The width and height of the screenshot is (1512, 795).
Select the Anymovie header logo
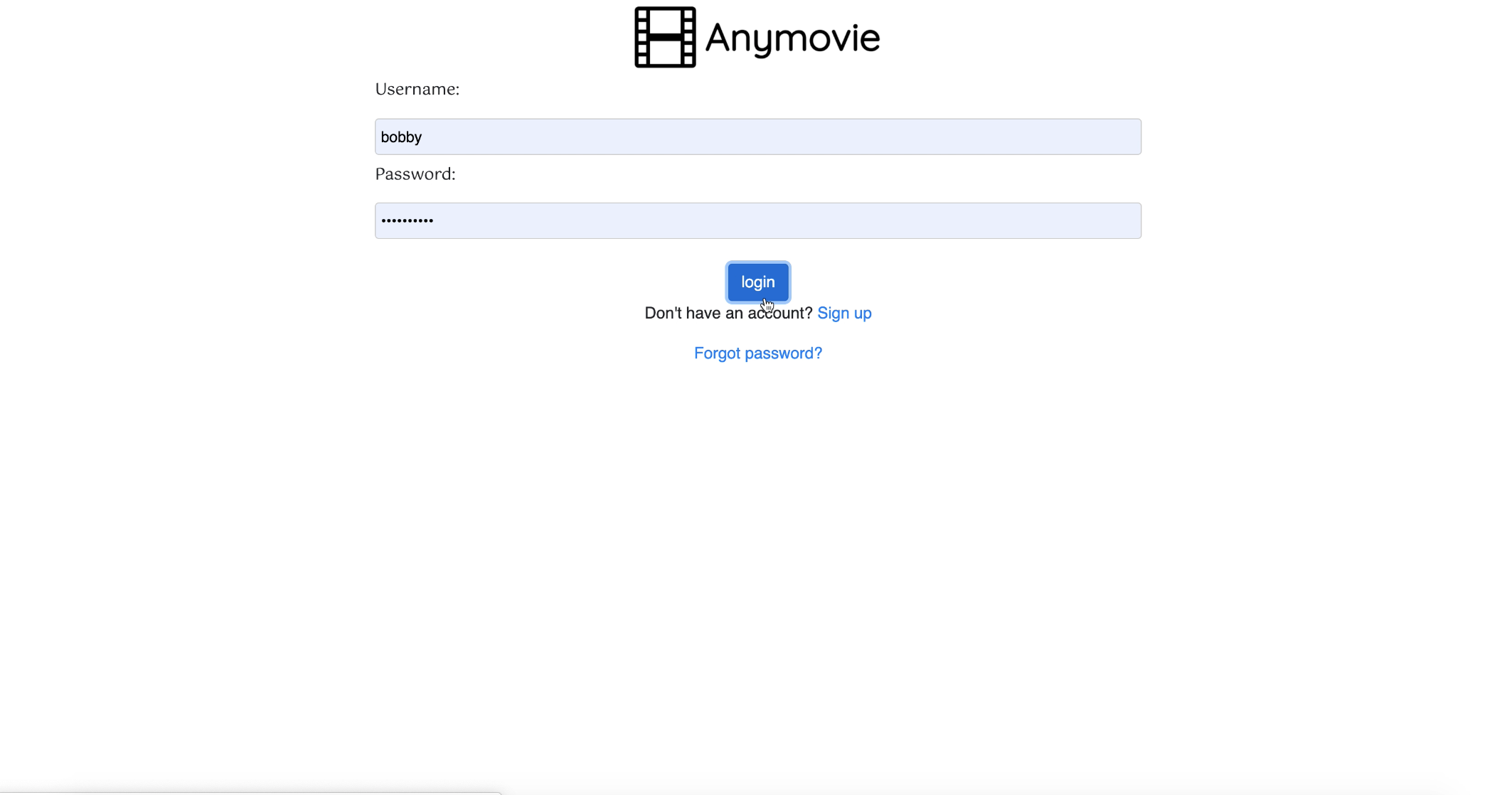click(757, 37)
